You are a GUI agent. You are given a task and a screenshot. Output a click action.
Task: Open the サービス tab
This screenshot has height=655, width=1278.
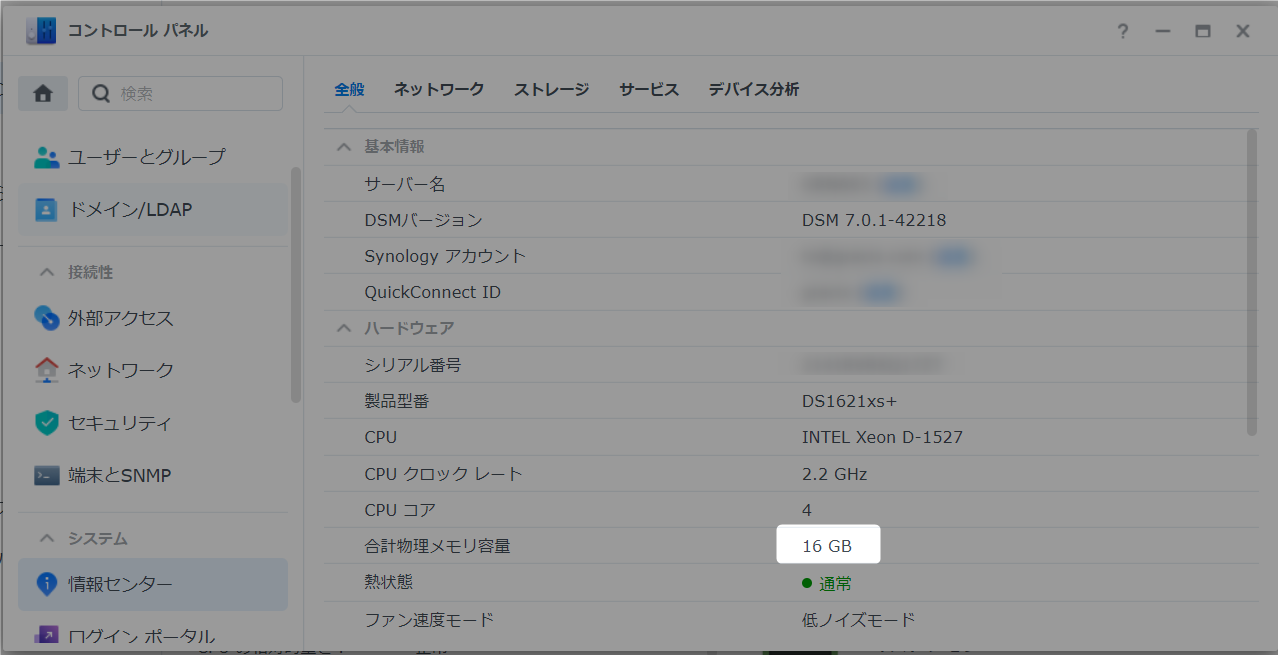pyautogui.click(x=649, y=89)
